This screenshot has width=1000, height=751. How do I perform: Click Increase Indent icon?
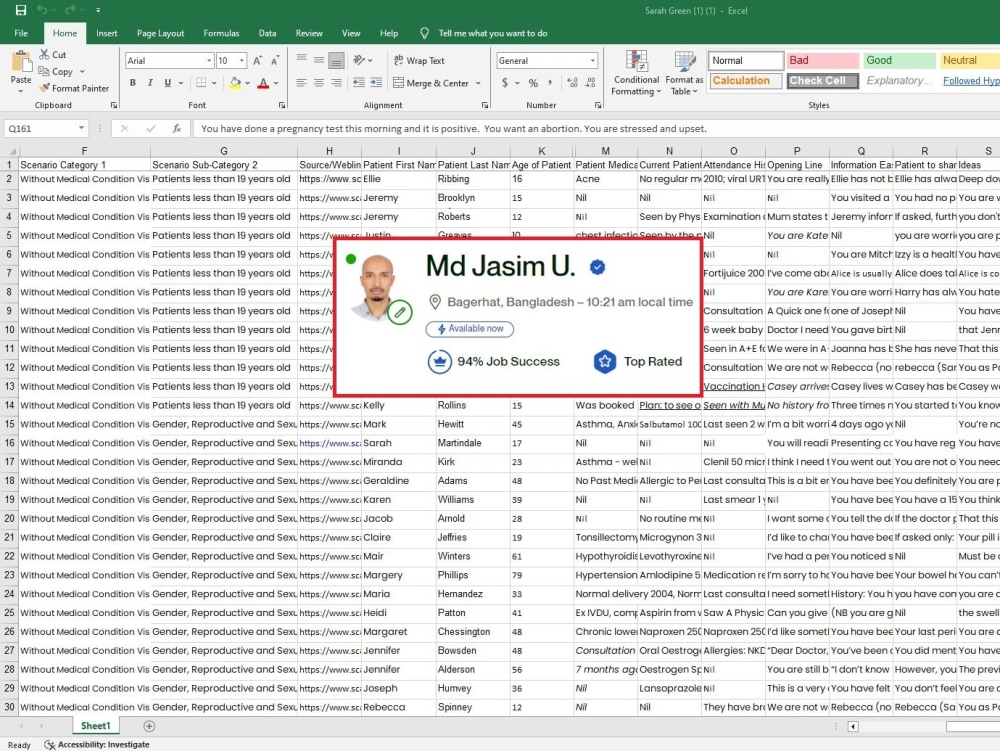376,82
